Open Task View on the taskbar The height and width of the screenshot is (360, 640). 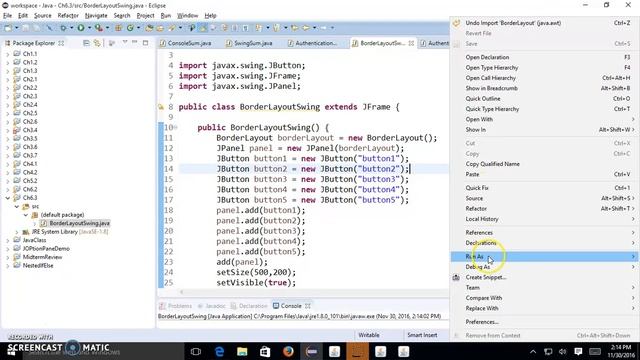tap(196, 351)
